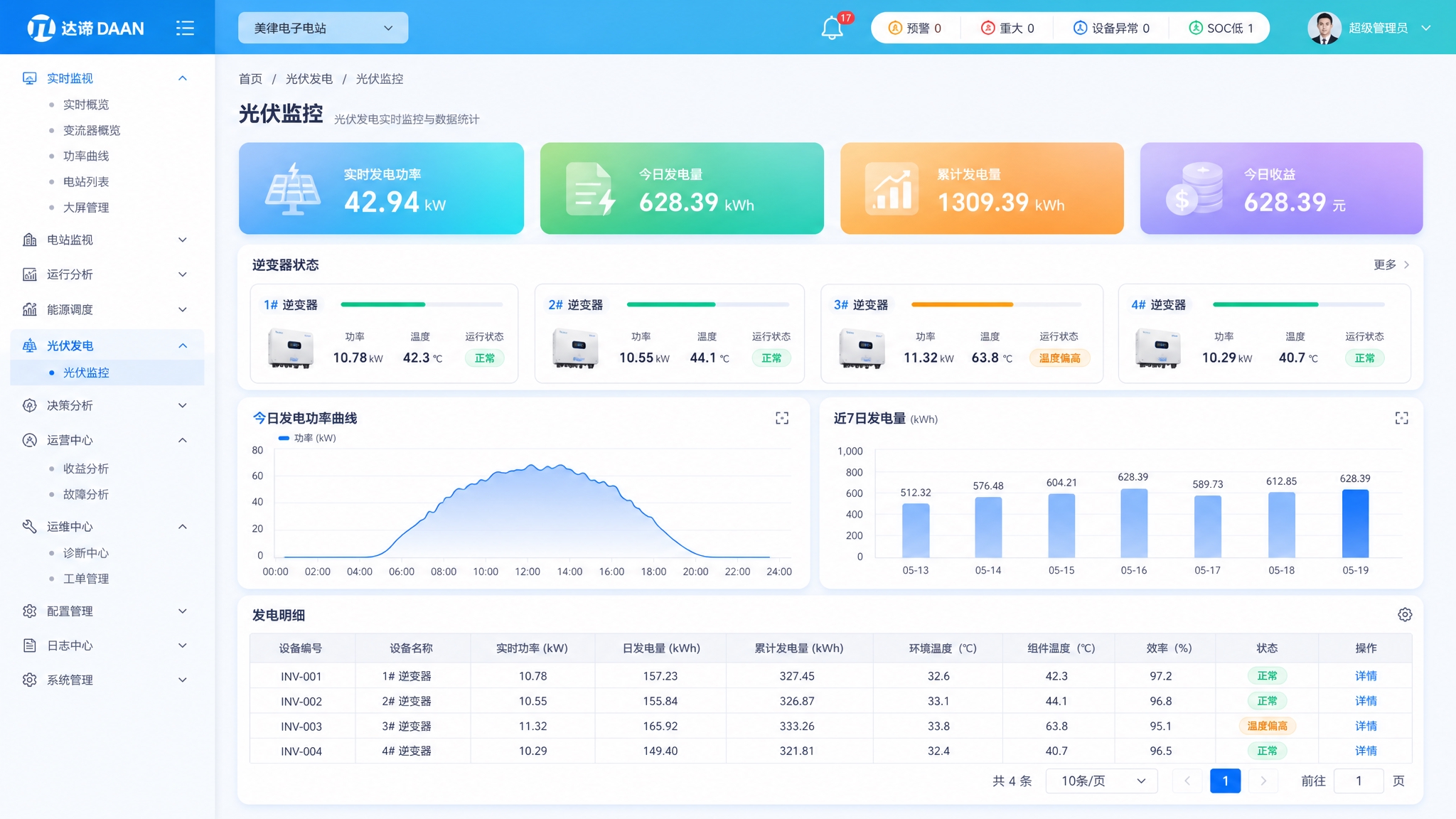Screen dimensions: 1456x819
Task: Click the 运行分析 chart icon
Action: click(29, 274)
